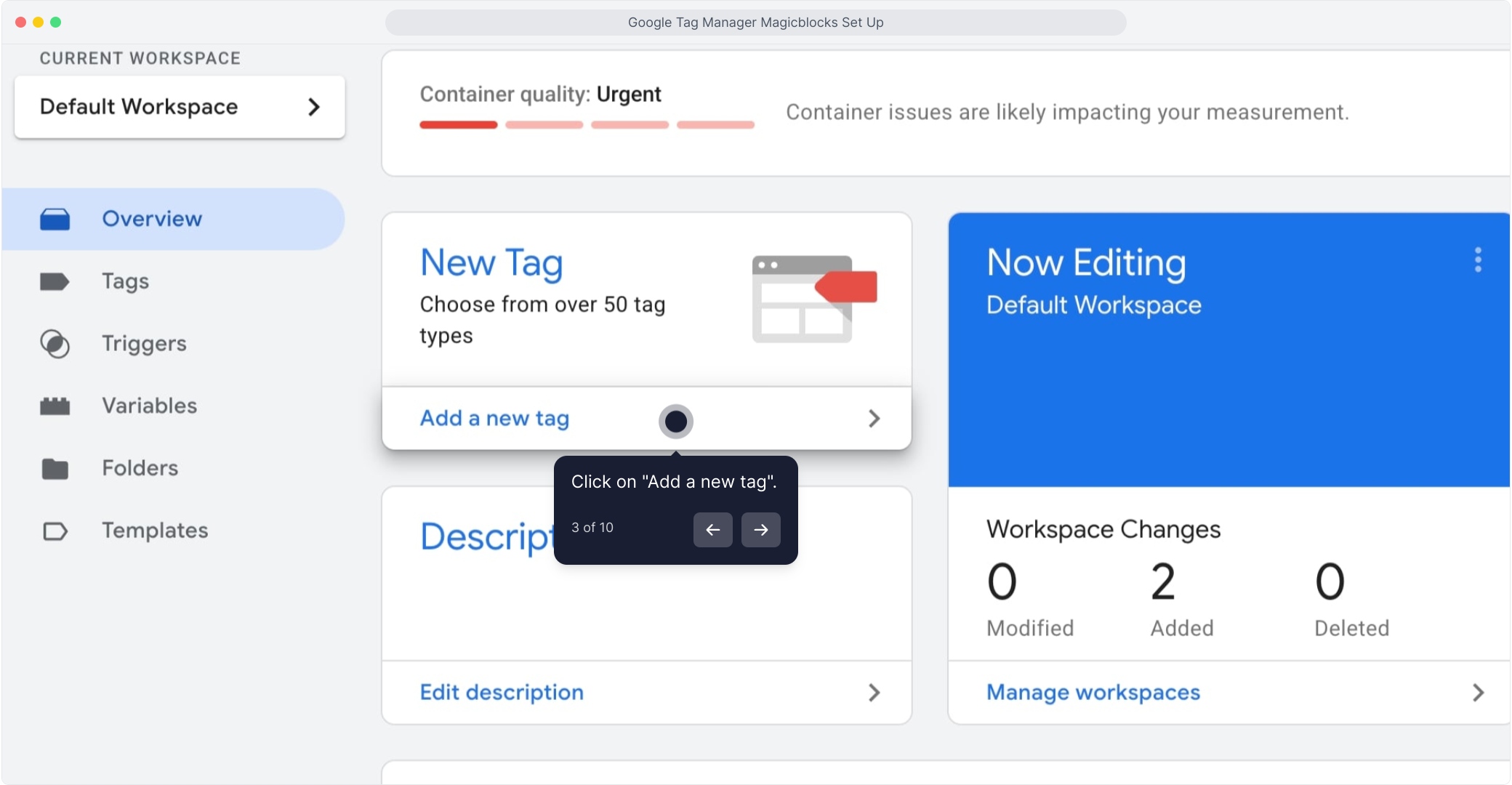Viewport: 1512px width, 785px height.
Task: Click the red container quality bar segment
Action: (x=458, y=125)
